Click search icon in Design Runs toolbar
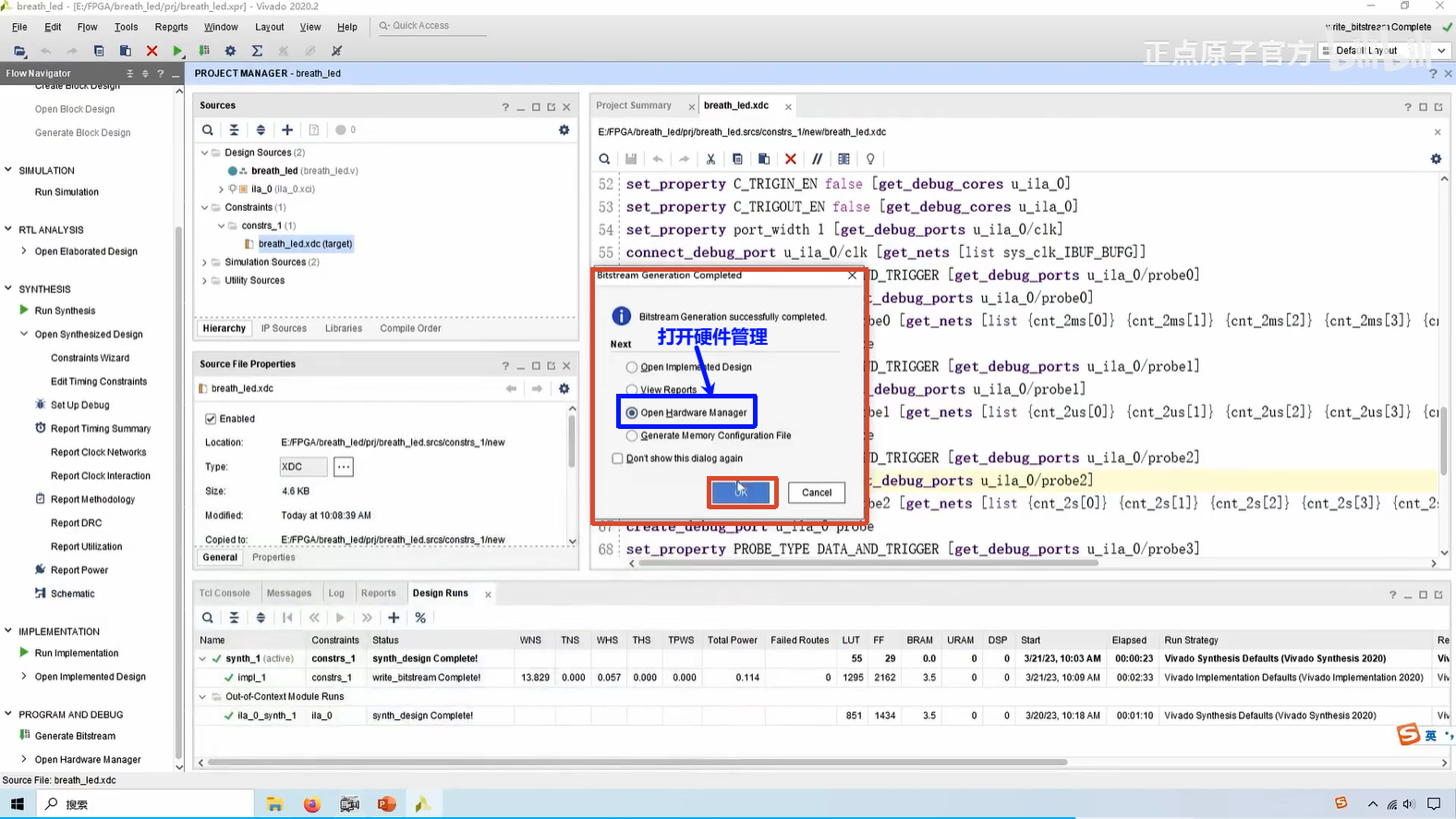Screen dimensions: 1456x819 (208, 617)
